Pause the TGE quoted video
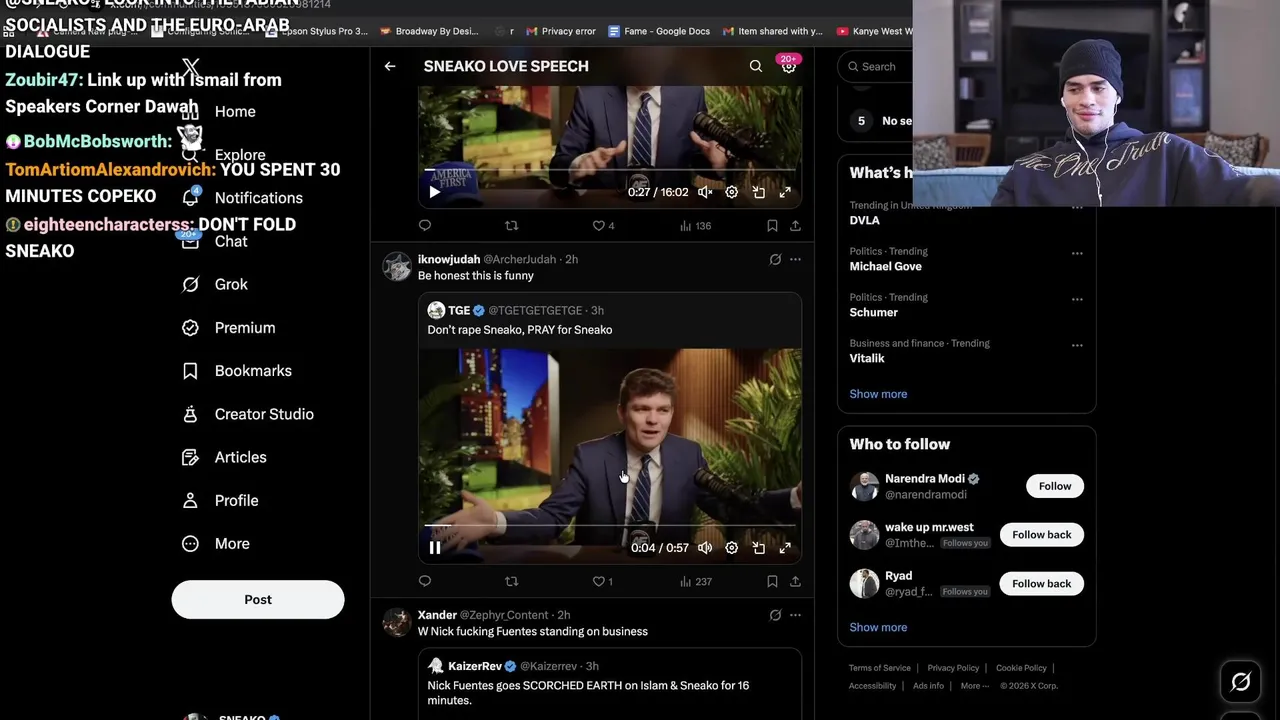1280x720 pixels. click(x=435, y=547)
